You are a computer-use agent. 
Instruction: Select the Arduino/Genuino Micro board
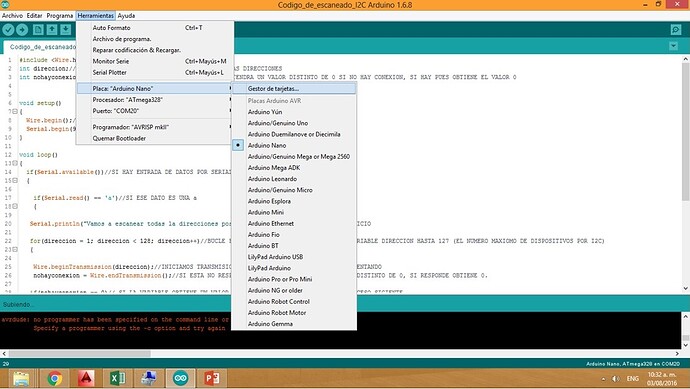[x=294, y=190]
